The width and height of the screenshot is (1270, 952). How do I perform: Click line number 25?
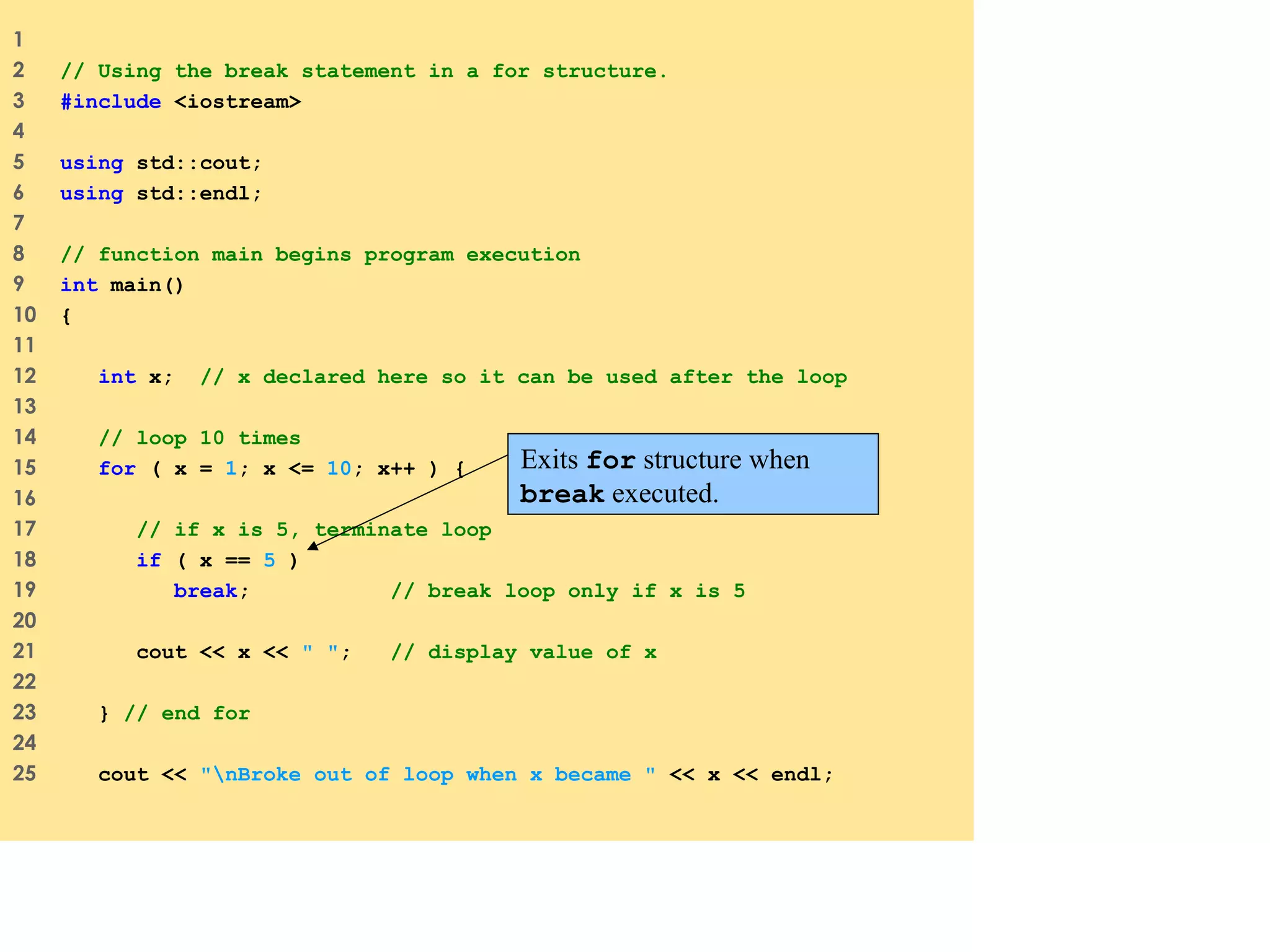tap(25, 773)
